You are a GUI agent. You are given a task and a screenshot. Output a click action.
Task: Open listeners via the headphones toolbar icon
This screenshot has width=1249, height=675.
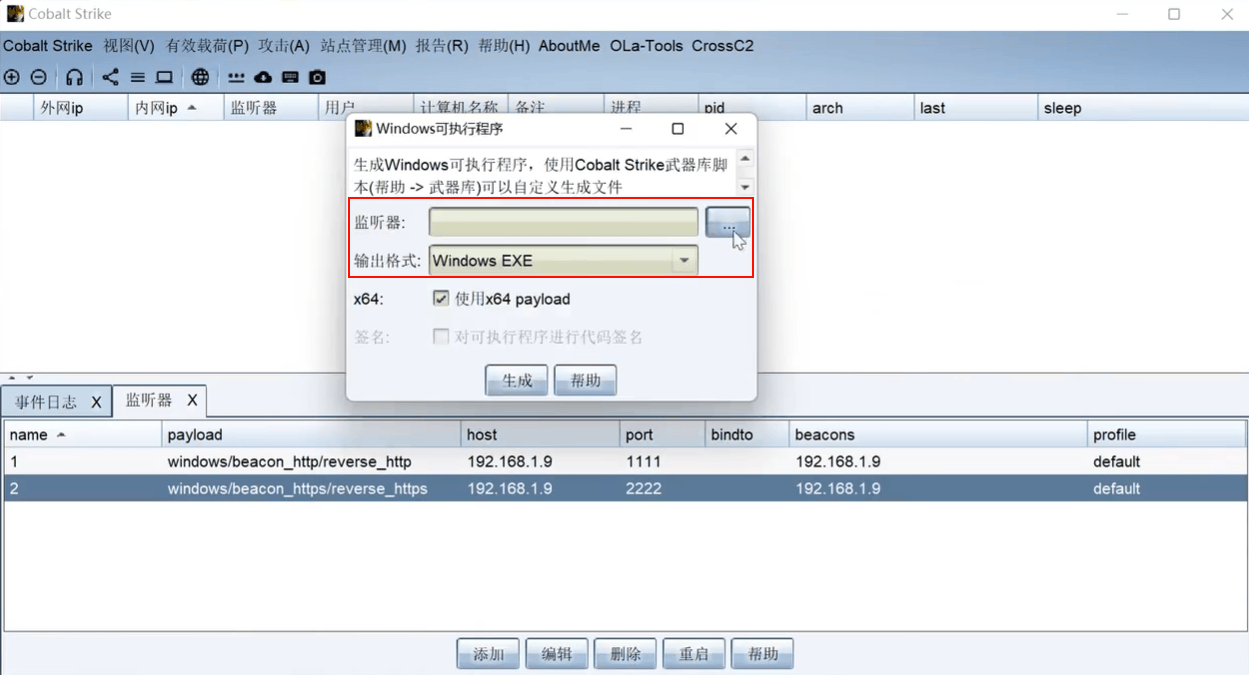(74, 77)
